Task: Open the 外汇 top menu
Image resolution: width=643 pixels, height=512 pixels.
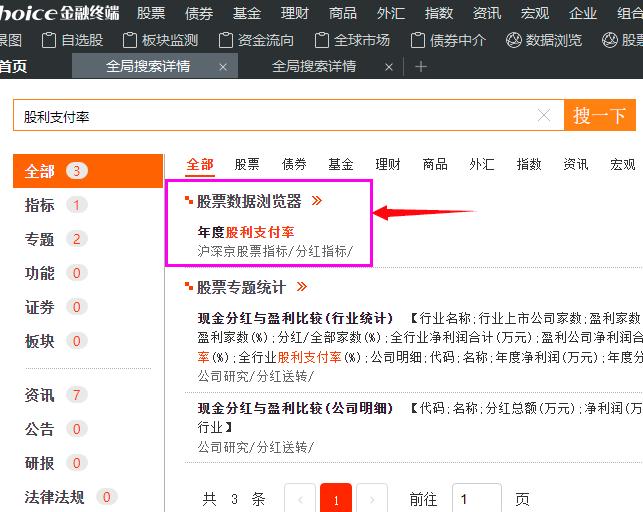Action: [391, 13]
